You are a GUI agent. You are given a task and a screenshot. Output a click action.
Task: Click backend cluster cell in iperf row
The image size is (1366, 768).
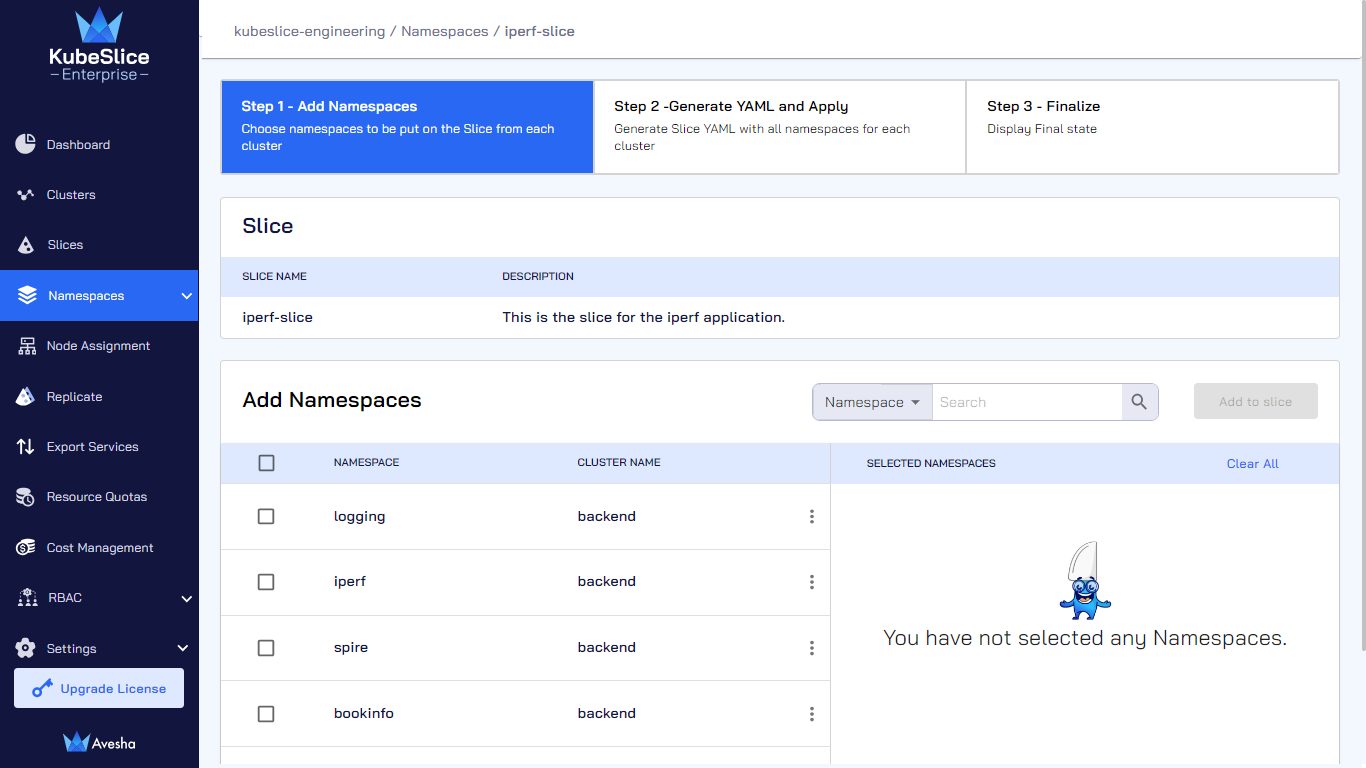tap(607, 582)
